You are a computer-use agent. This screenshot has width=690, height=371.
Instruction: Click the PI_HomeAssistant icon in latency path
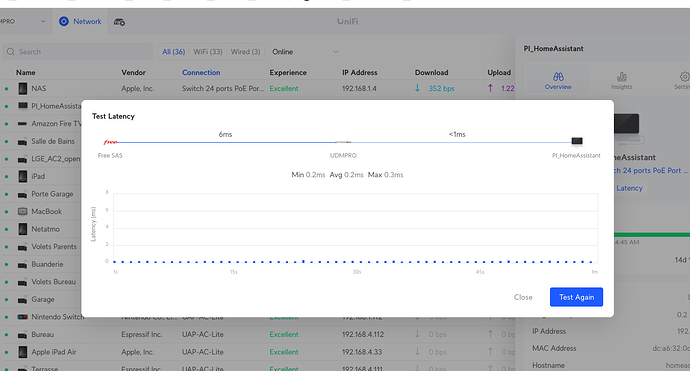pos(577,141)
